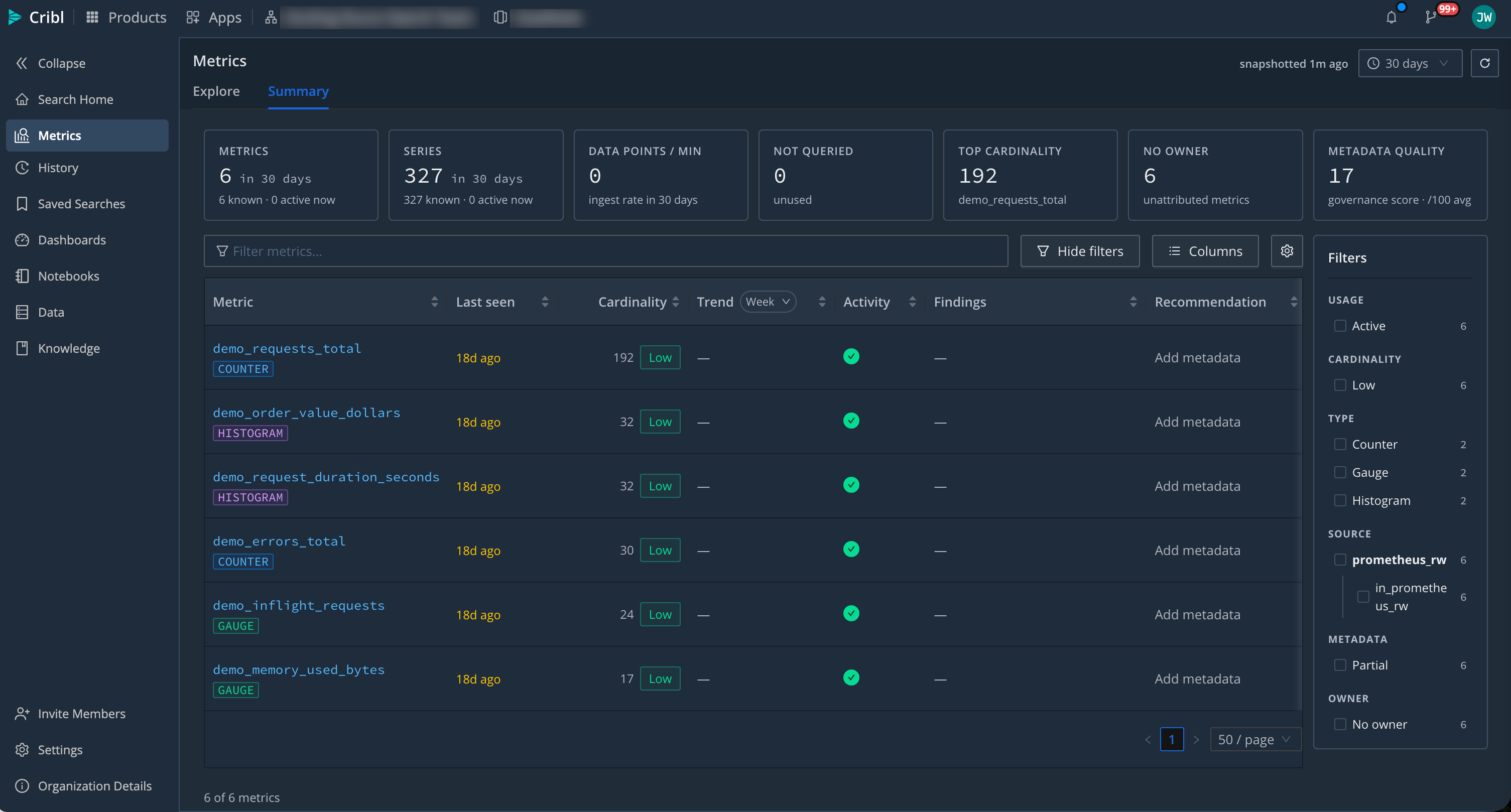Open the demo_order_value_dollars metric link
Screen dimensions: 1511x812
(x=306, y=413)
